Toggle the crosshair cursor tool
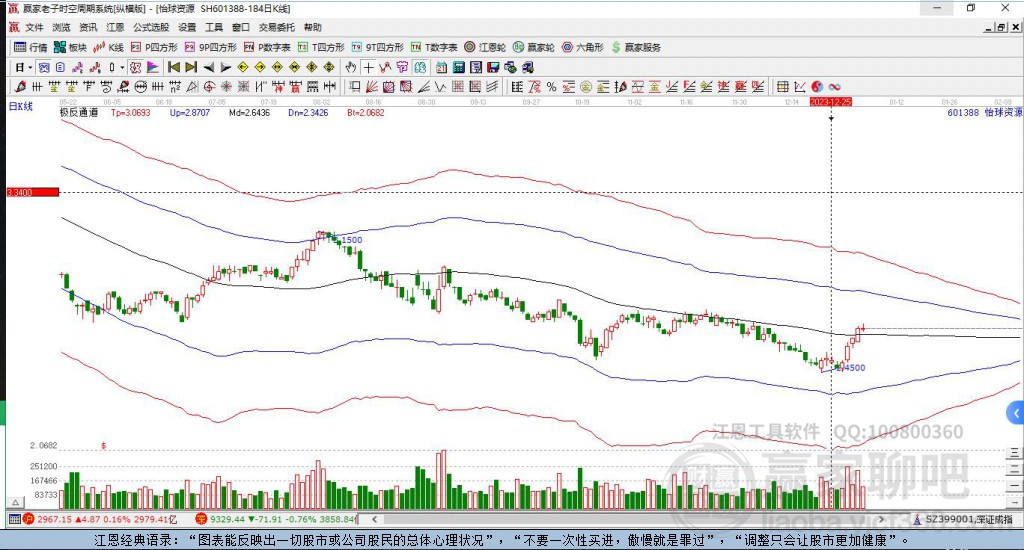This screenshot has width=1024, height=550. tap(368, 67)
